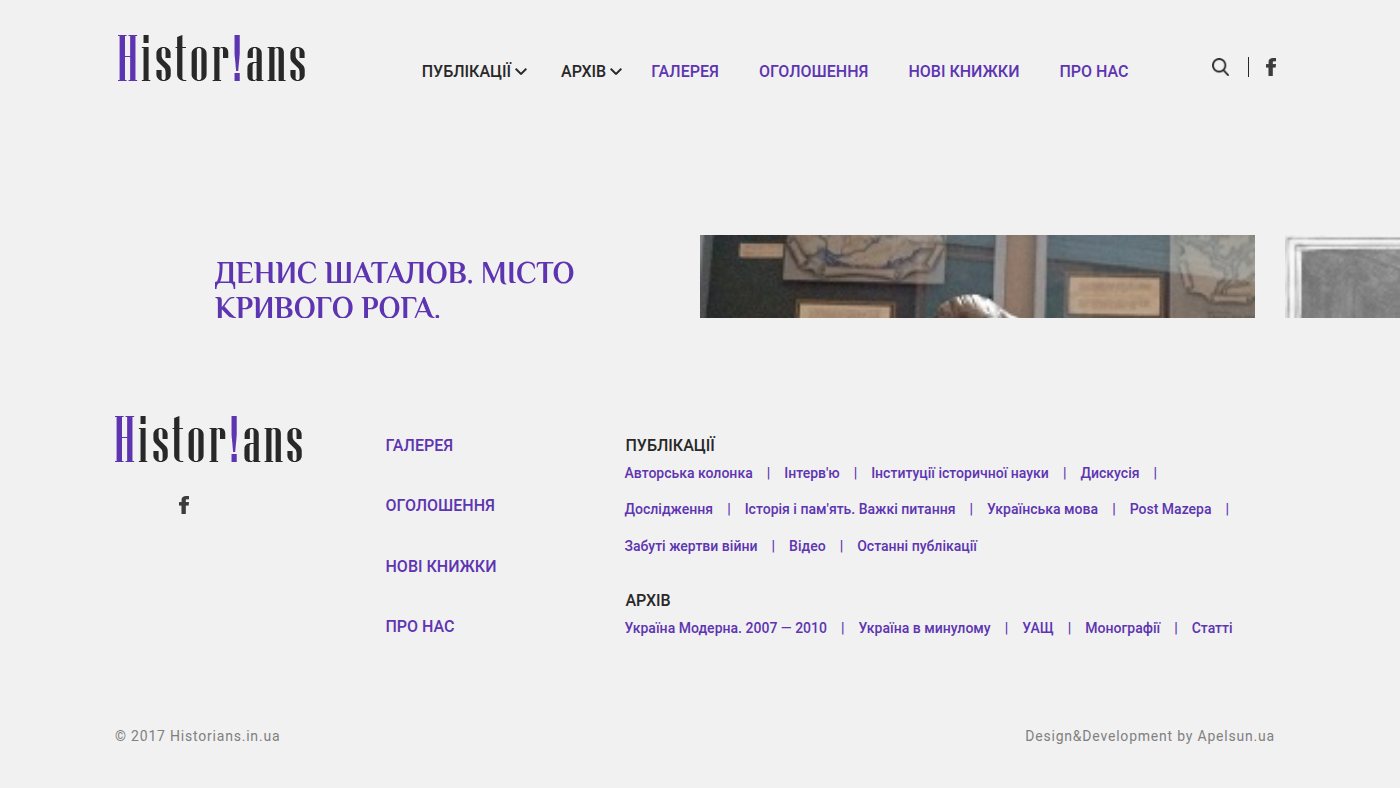Open ПРО НАС link in the footer
Viewport: 1400px width, 788px height.
tap(420, 626)
